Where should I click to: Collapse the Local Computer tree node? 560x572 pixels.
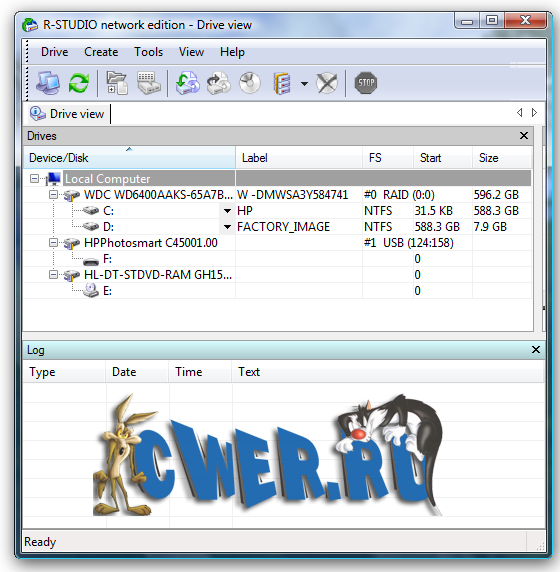tap(35, 179)
